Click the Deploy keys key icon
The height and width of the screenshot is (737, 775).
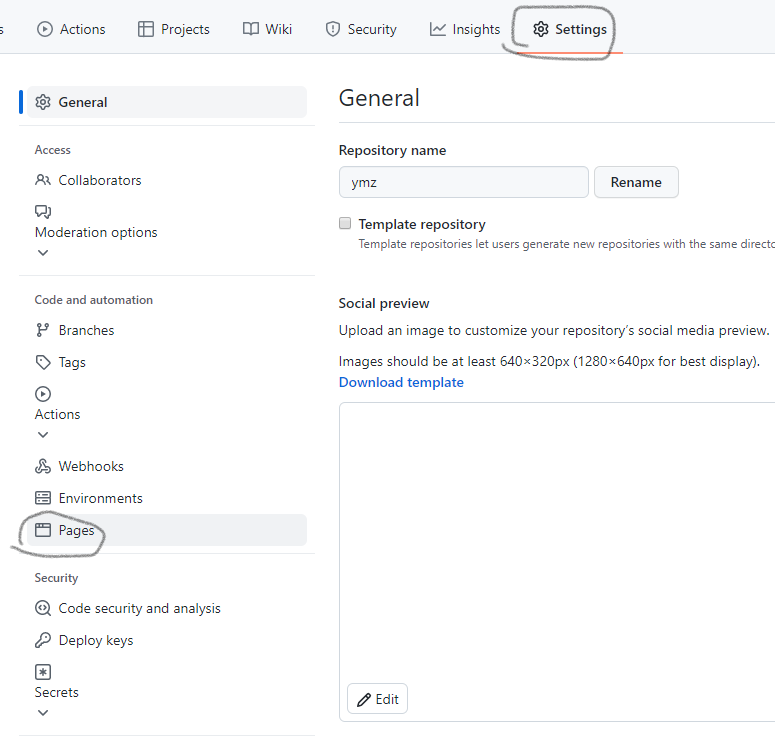tap(43, 640)
